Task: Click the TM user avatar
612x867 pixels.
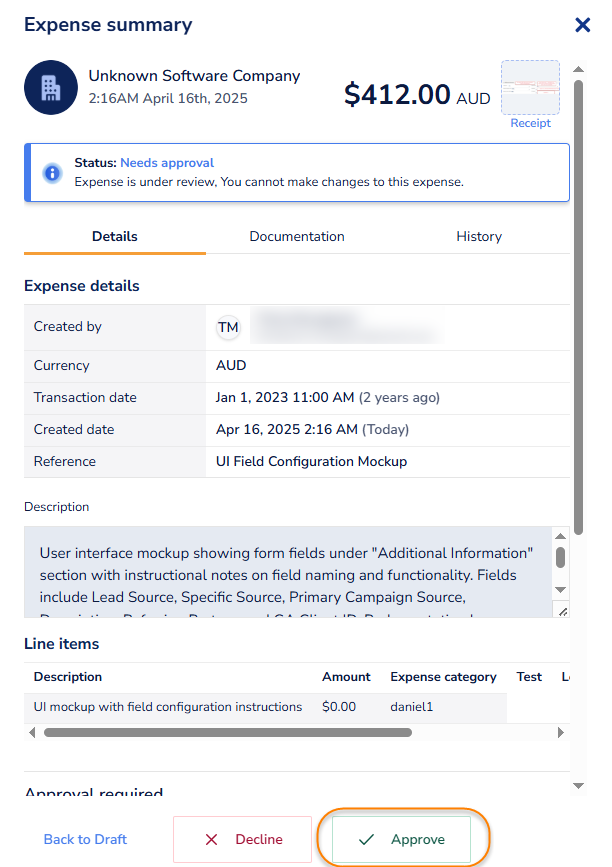Action: [x=228, y=327]
